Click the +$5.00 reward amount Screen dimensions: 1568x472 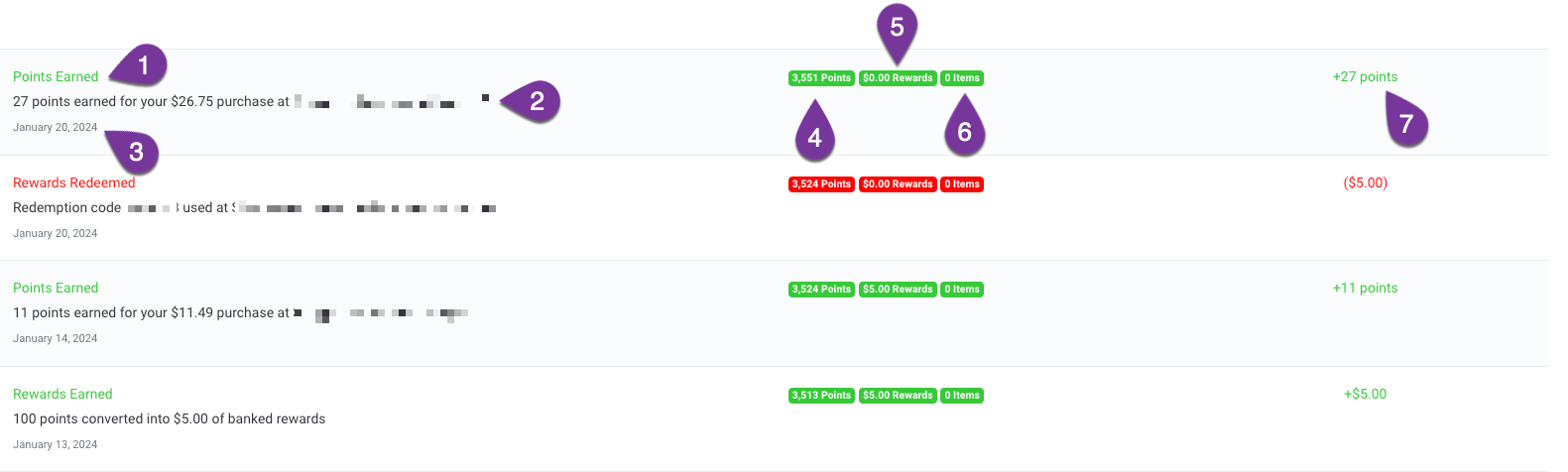[1366, 394]
